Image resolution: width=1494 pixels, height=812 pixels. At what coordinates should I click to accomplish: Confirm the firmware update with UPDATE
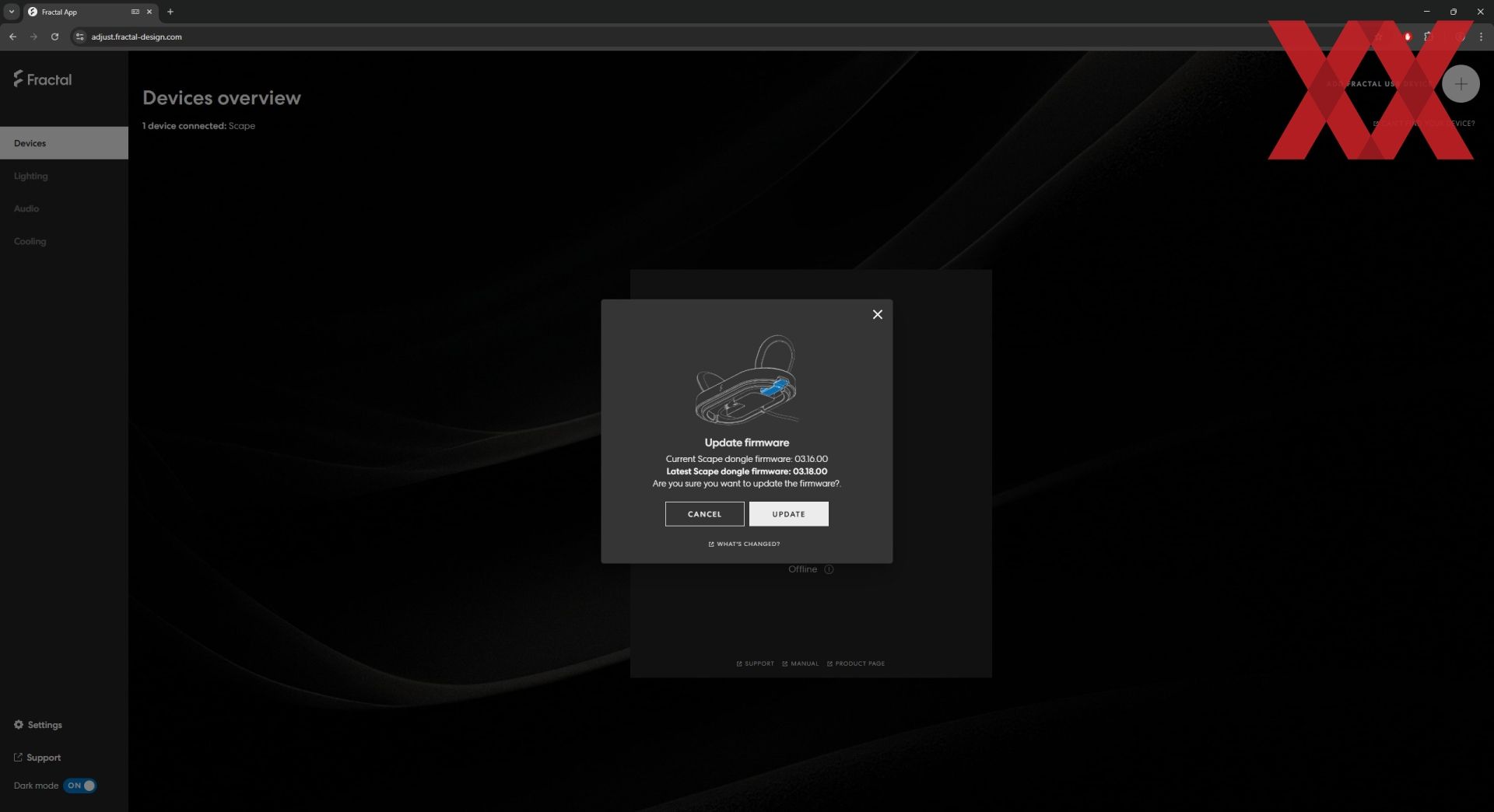pos(788,514)
